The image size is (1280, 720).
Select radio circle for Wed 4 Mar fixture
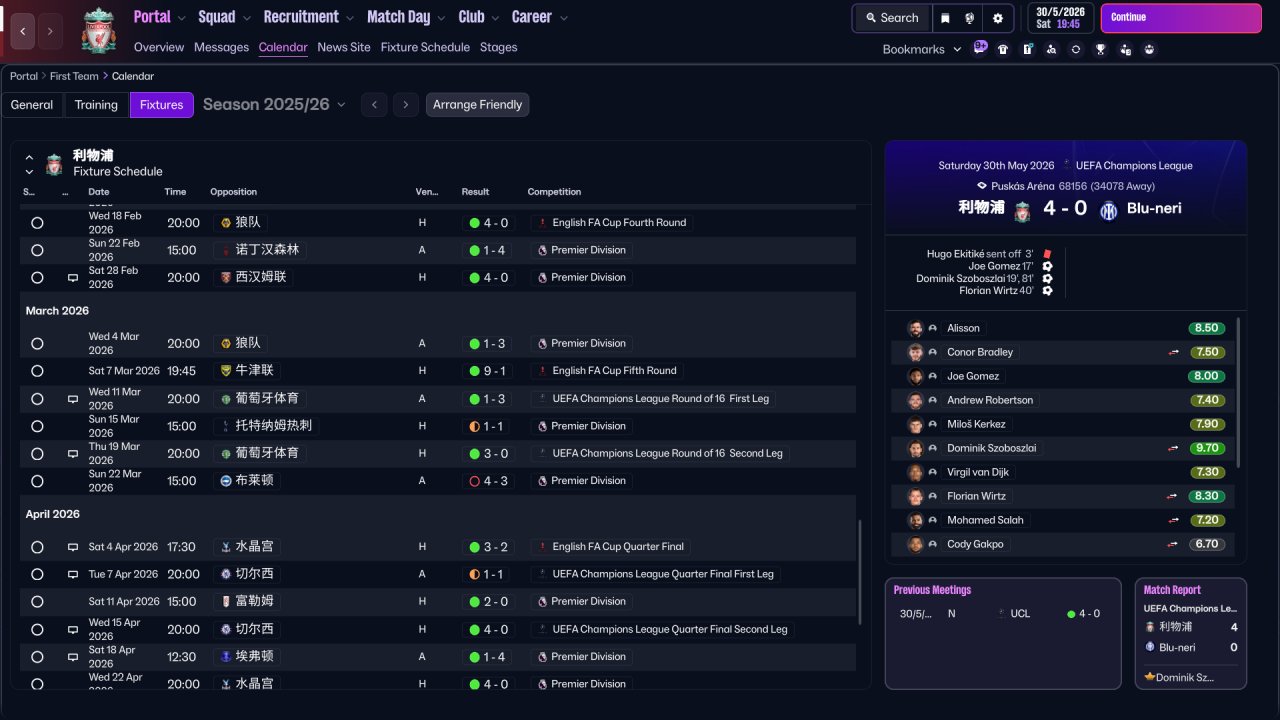pyautogui.click(x=37, y=344)
